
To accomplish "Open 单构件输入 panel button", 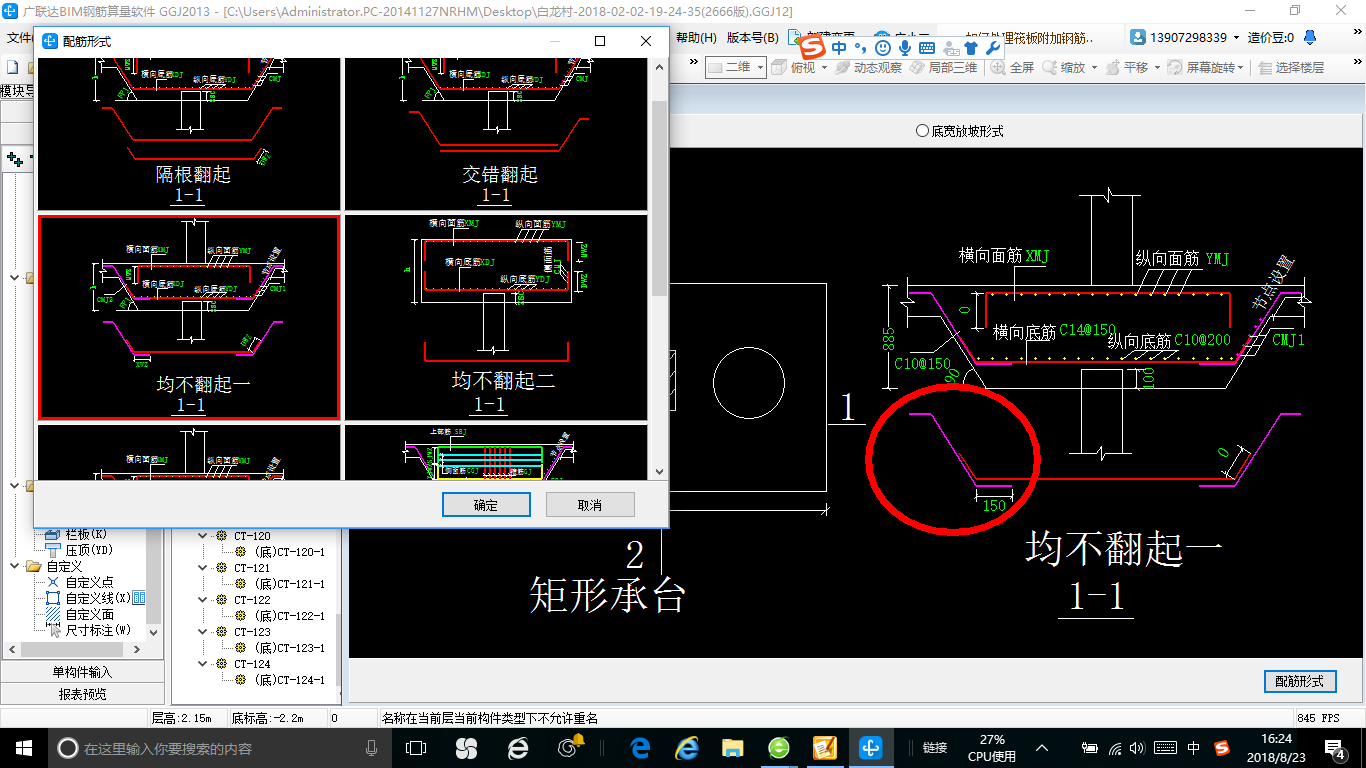I will [x=82, y=672].
